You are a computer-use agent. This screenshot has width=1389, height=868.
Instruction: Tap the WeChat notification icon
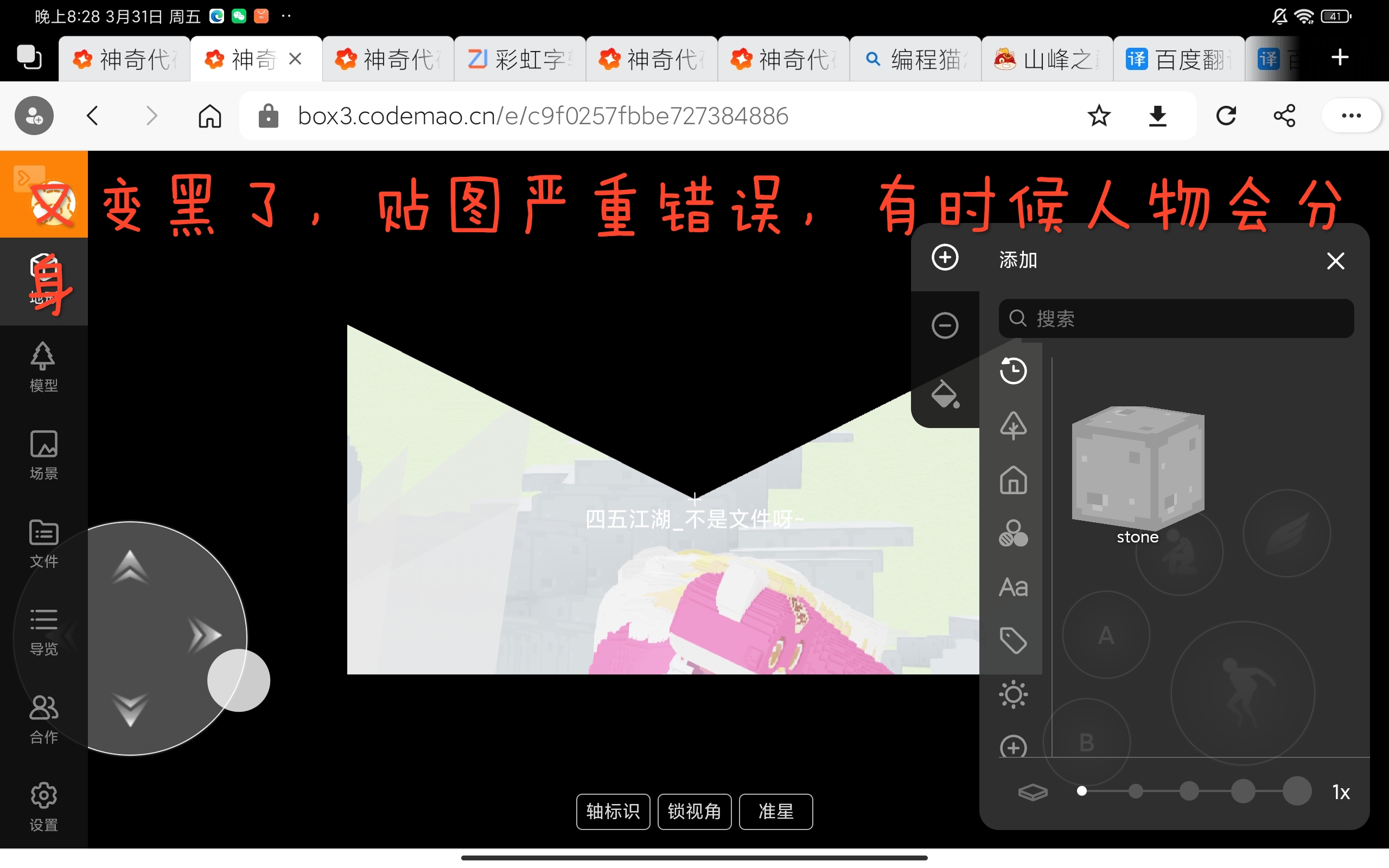pos(239,16)
